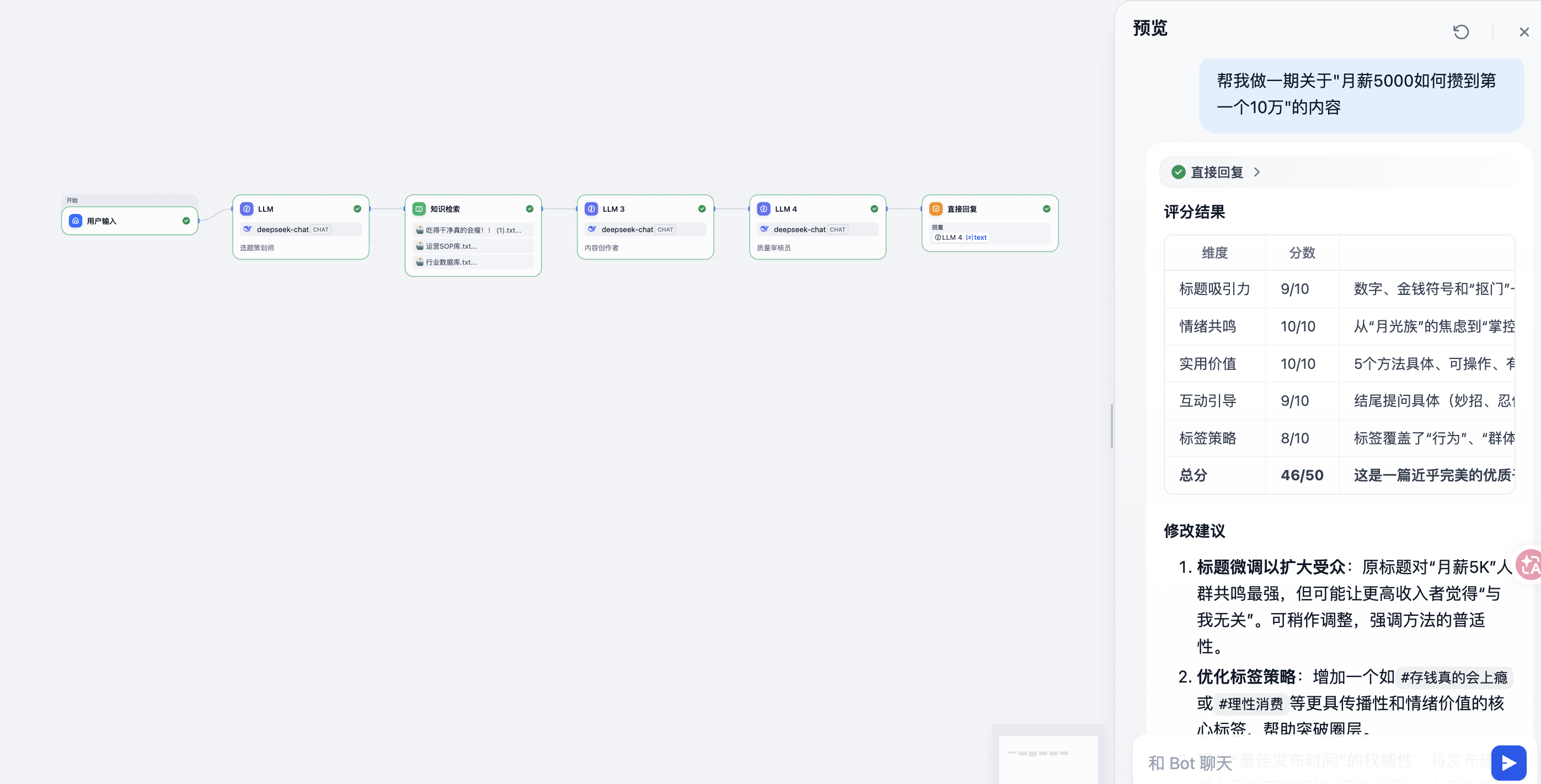Click the blue send message button
This screenshot has width=1541, height=784.
tap(1508, 762)
